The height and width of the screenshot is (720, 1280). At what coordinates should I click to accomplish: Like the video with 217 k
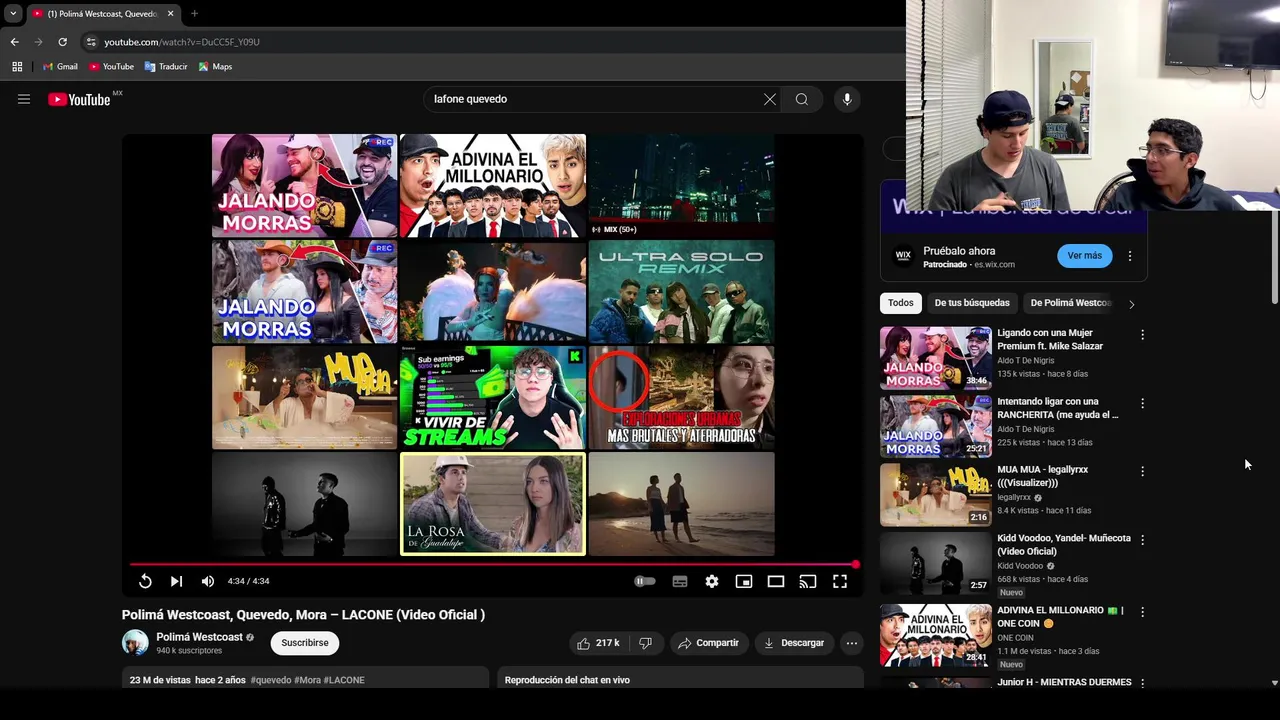click(x=598, y=643)
